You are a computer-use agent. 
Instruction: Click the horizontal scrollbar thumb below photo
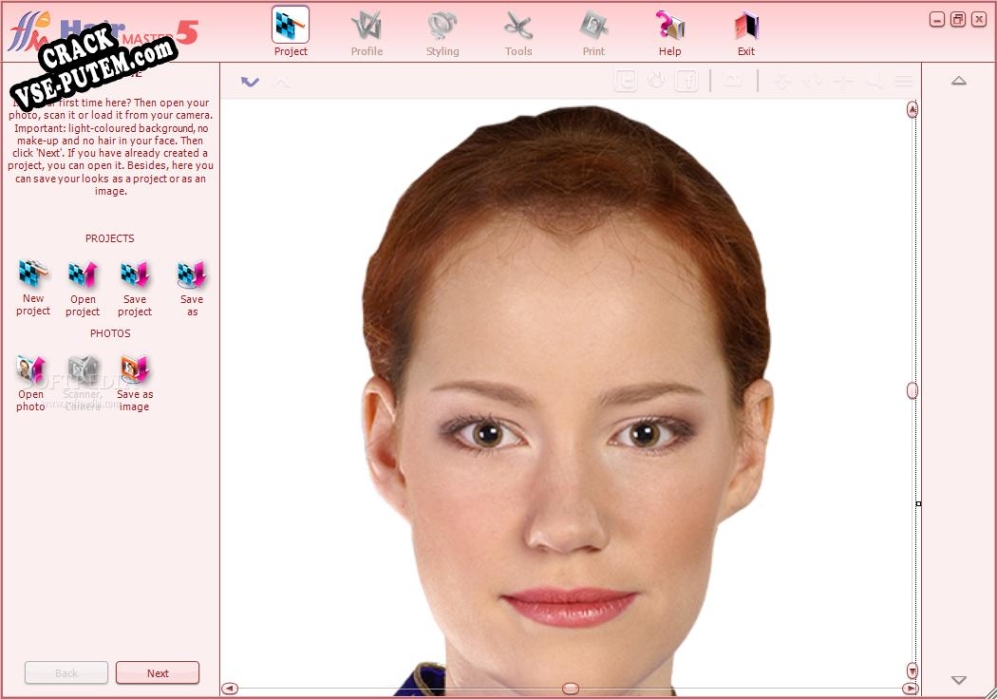[x=571, y=689]
